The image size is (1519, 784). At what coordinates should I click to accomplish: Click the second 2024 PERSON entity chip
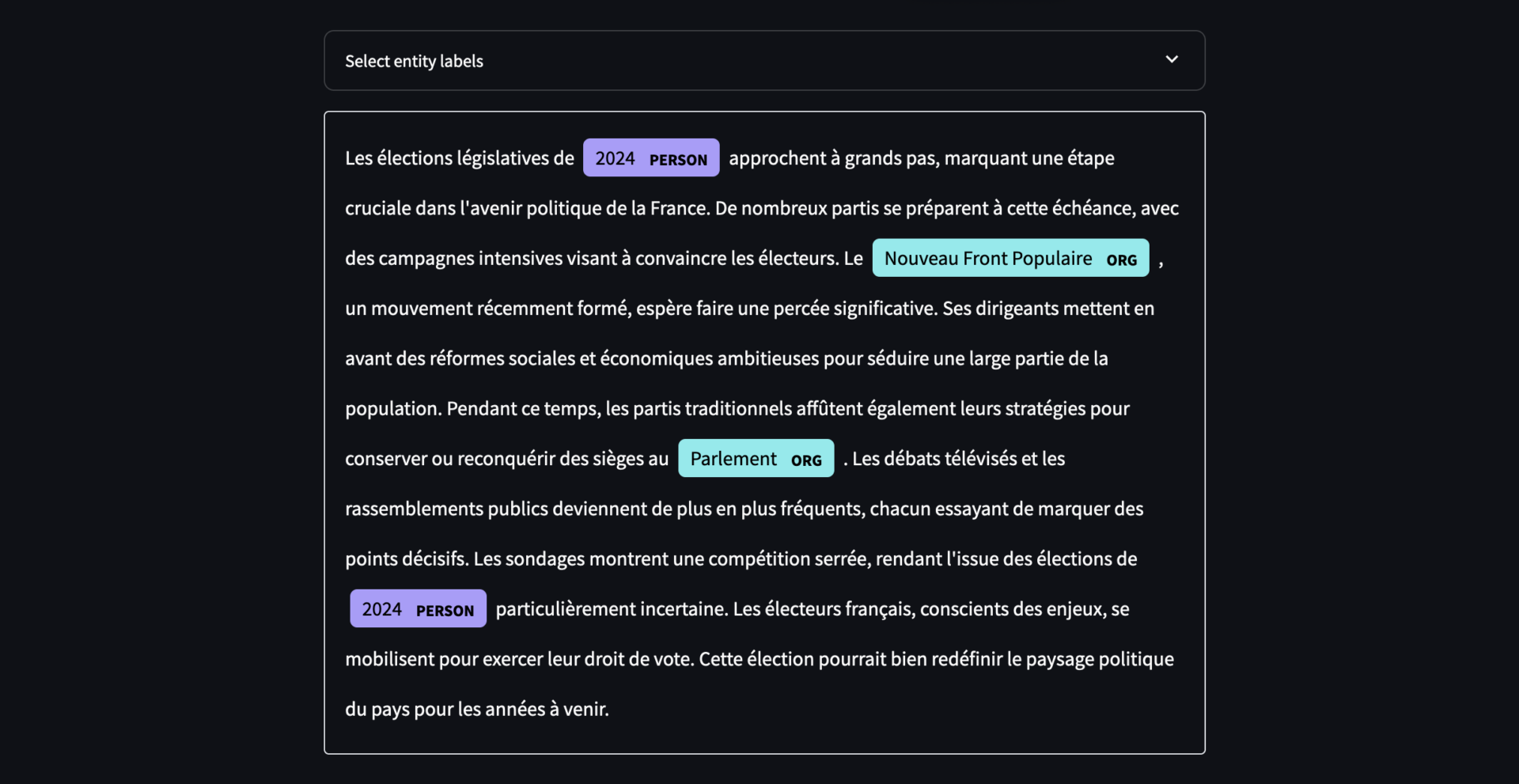[418, 608]
